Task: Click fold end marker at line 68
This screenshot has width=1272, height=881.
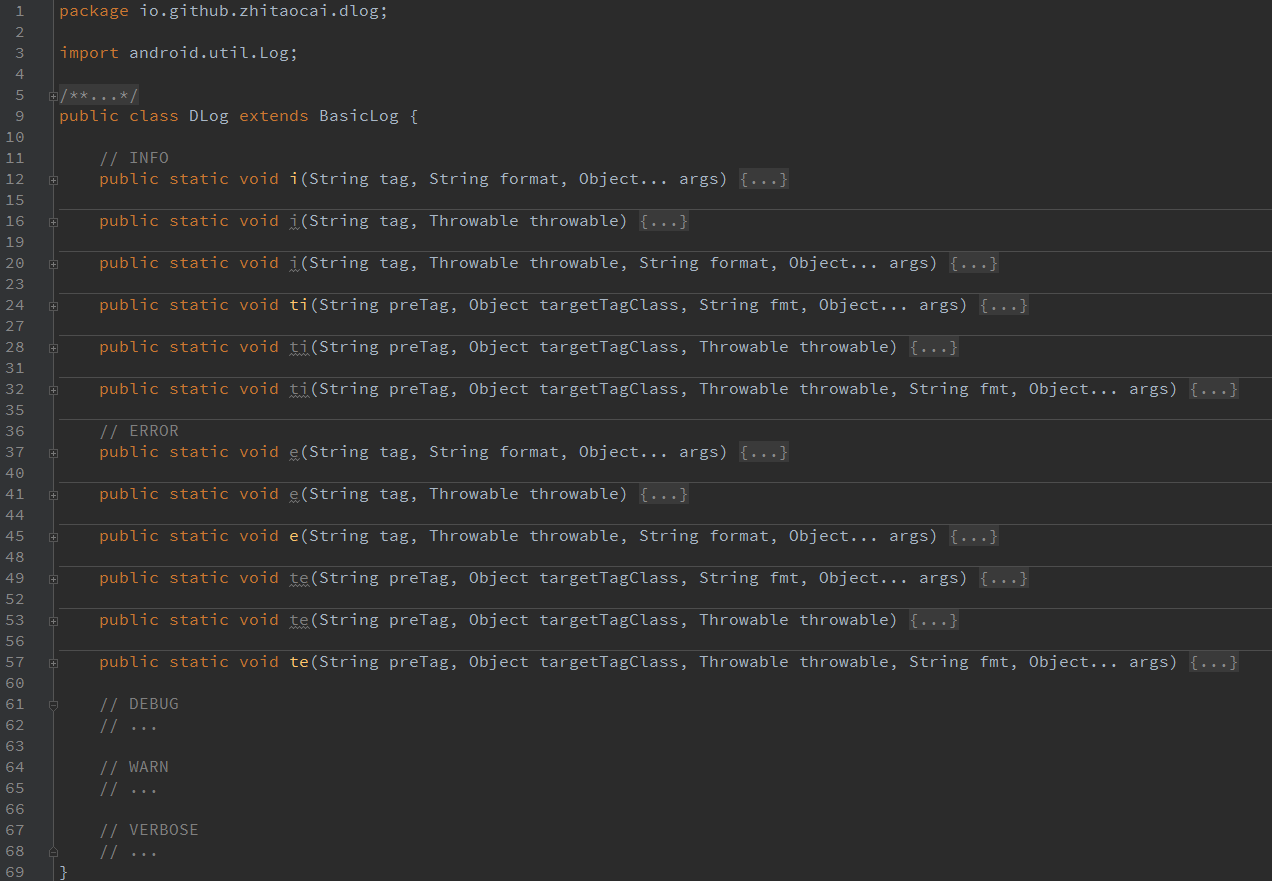Action: 53,852
